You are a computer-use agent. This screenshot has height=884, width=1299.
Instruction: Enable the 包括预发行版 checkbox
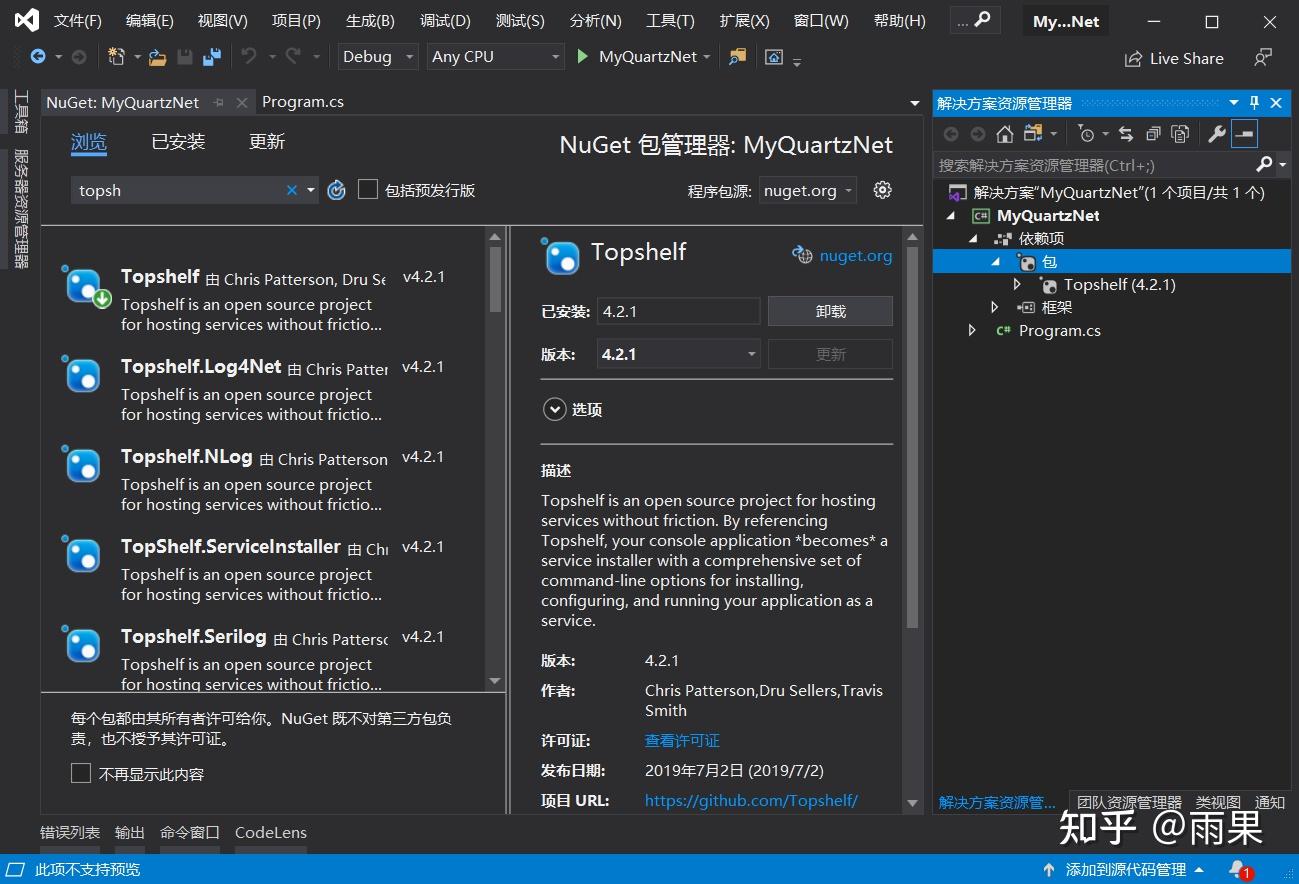[368, 190]
